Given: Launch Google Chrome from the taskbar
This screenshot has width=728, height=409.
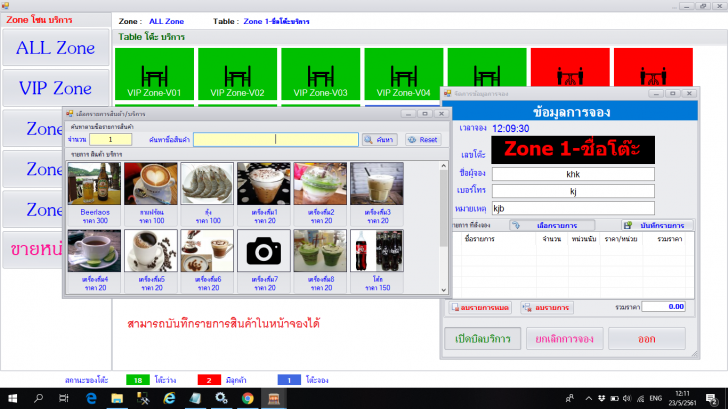Looking at the screenshot, I should pyautogui.click(x=247, y=398).
